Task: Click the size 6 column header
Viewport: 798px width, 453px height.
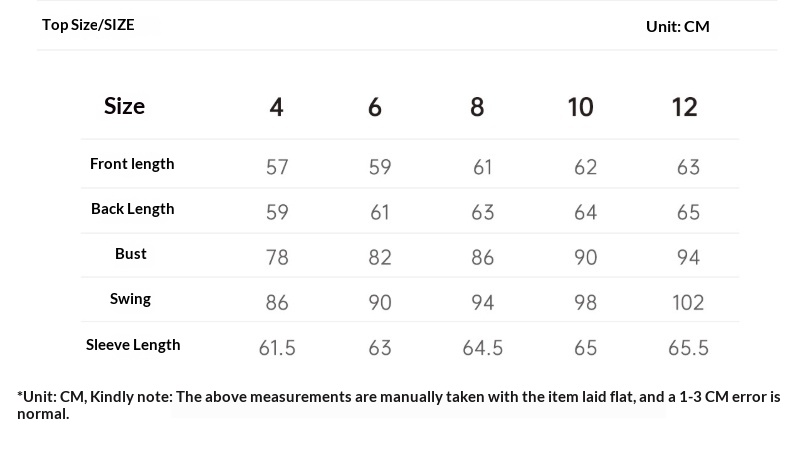Action: [375, 107]
